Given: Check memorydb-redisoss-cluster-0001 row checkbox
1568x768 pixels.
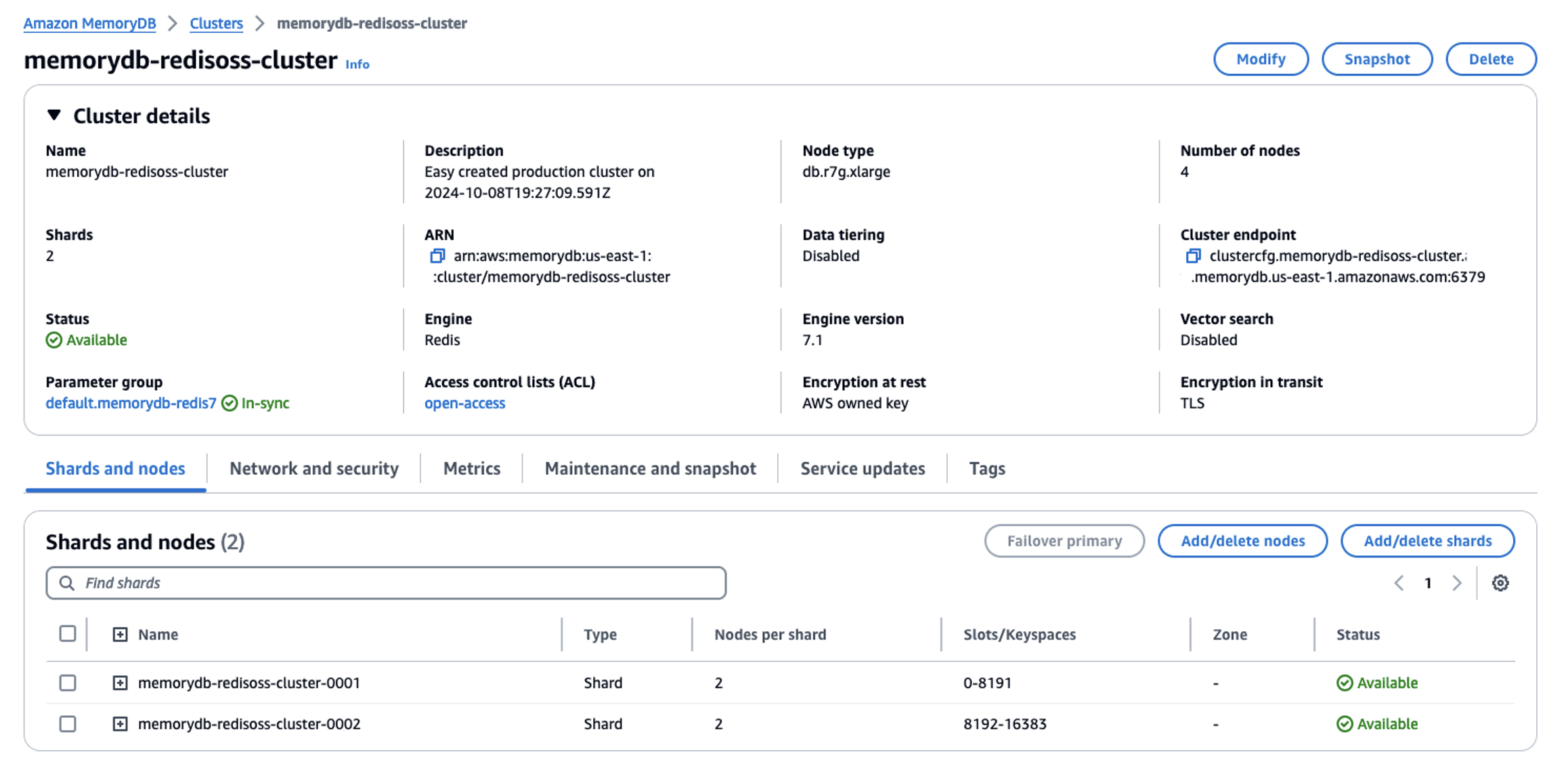Looking at the screenshot, I should point(68,683).
